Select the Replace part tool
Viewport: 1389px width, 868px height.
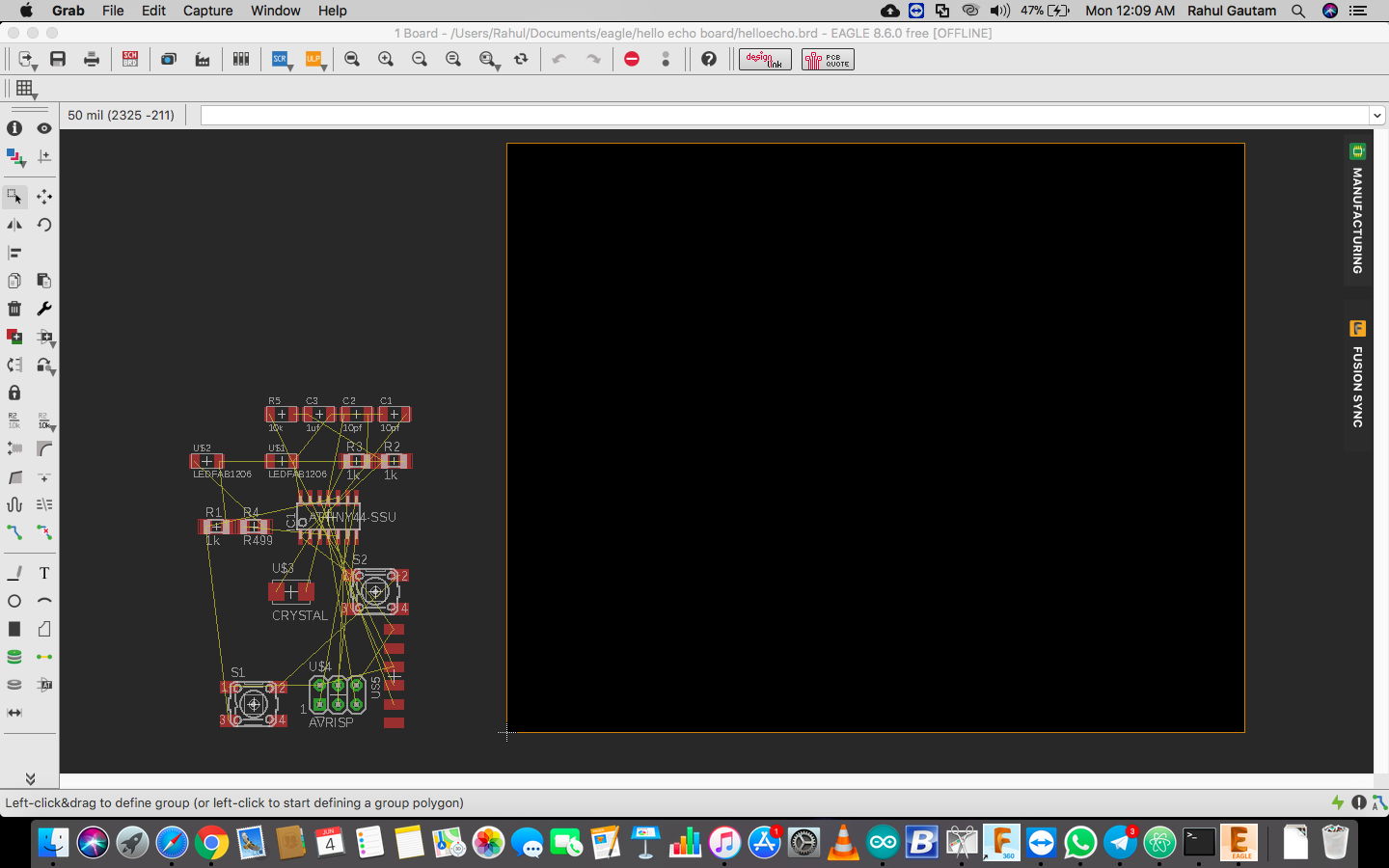point(14,365)
